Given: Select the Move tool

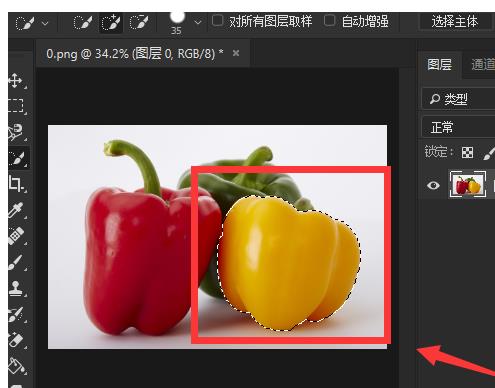Looking at the screenshot, I should coord(15,81).
